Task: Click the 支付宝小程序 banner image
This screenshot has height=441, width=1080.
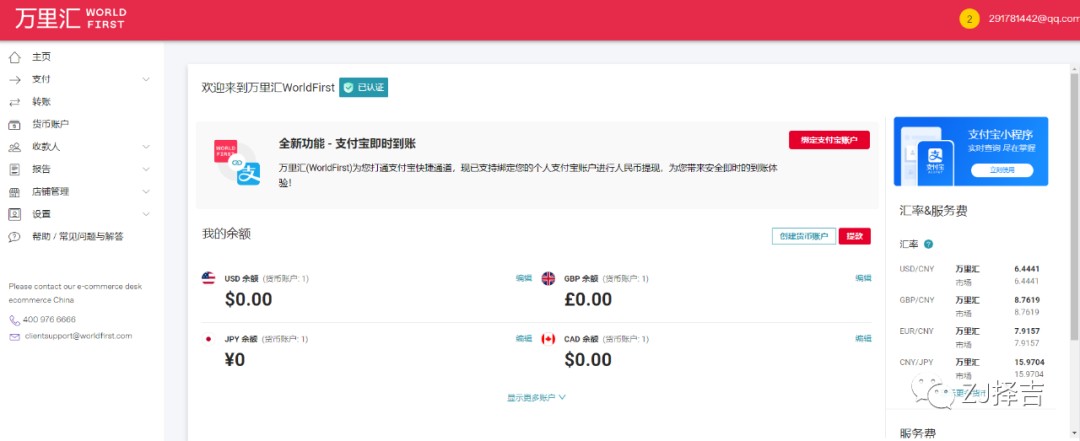Action: (970, 152)
